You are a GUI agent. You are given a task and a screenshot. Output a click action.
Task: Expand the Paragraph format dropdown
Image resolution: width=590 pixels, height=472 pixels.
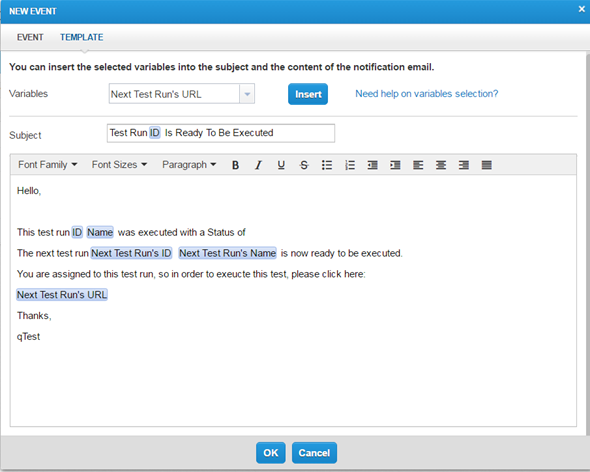(189, 165)
